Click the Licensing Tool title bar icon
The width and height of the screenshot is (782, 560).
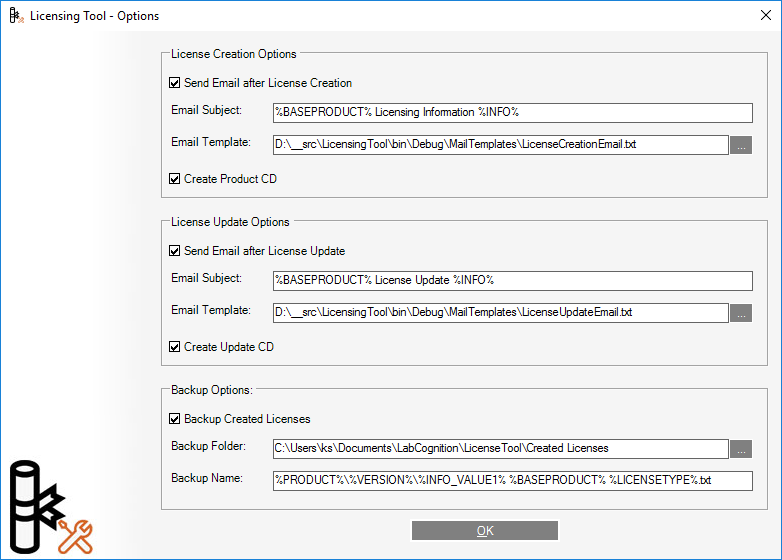pyautogui.click(x=16, y=16)
